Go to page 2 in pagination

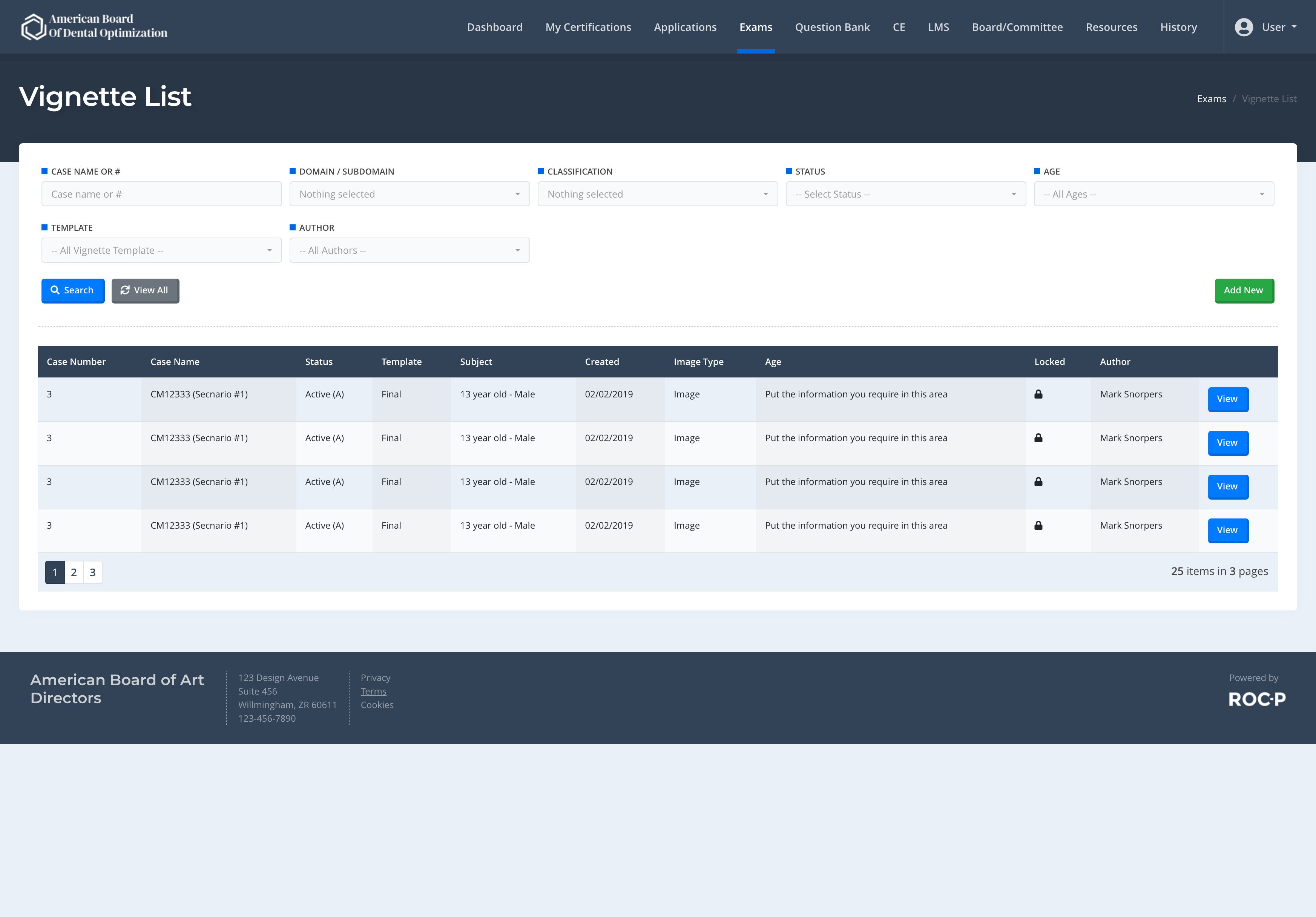pyautogui.click(x=74, y=572)
